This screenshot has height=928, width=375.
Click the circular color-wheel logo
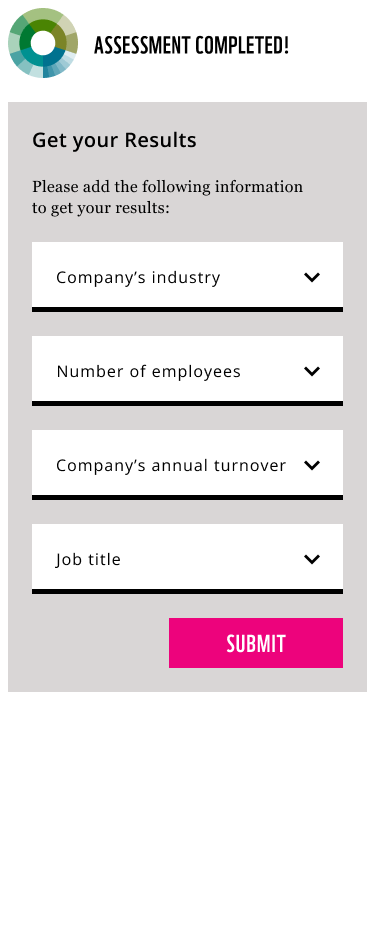[43, 43]
